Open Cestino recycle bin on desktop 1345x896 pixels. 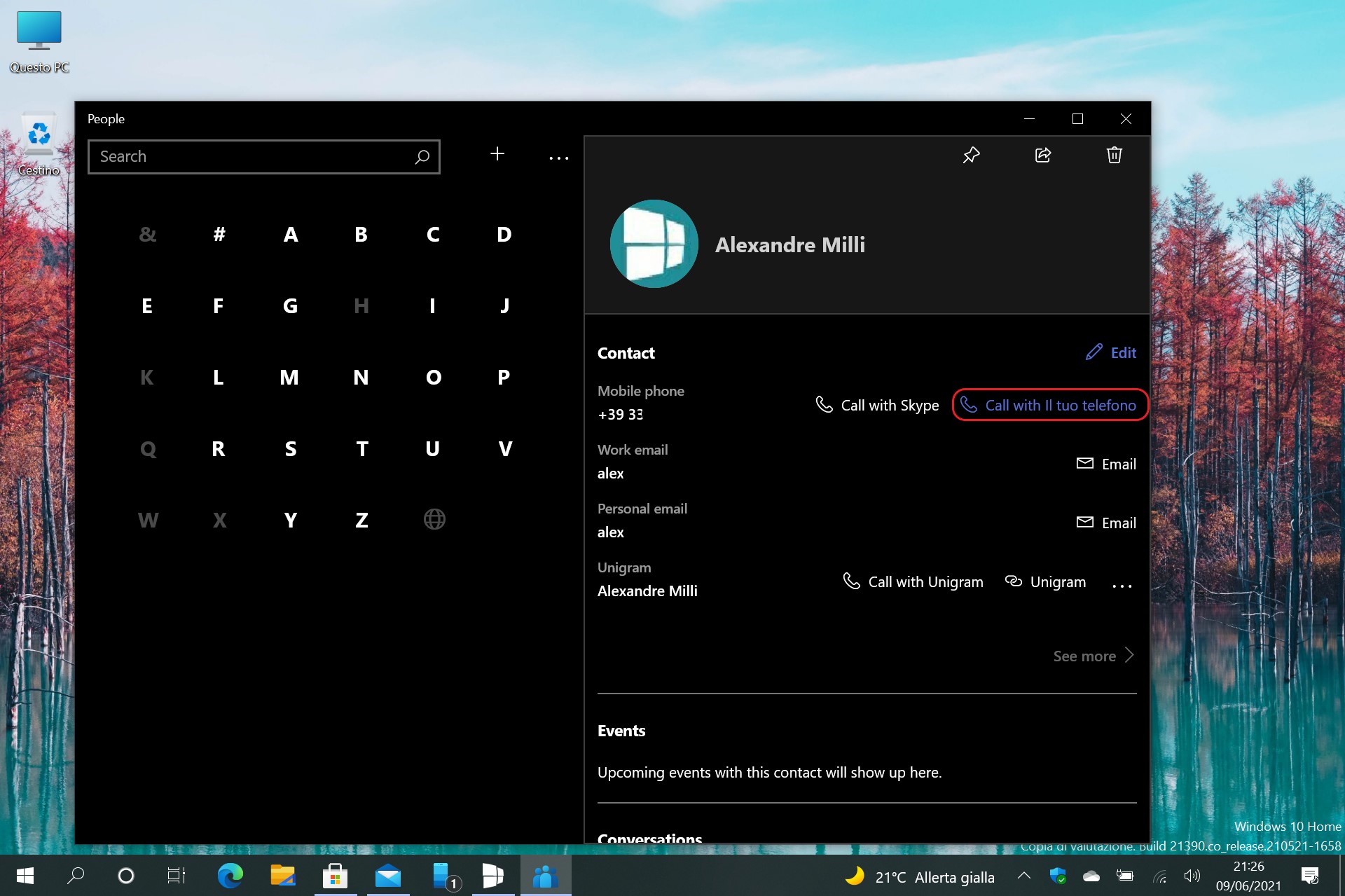click(x=39, y=144)
